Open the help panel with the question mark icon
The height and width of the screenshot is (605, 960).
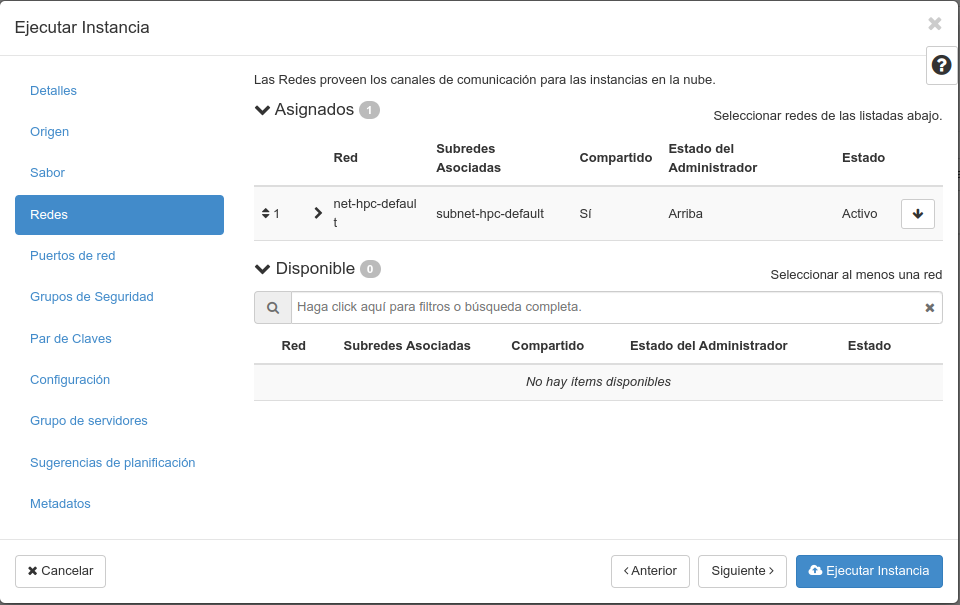point(940,64)
